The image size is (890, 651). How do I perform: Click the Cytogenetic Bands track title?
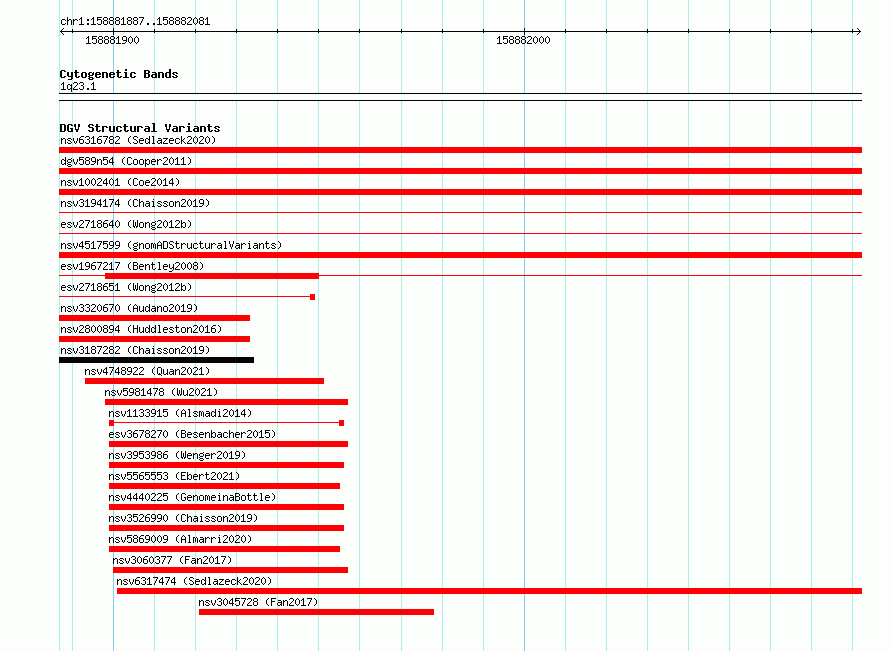(119, 74)
